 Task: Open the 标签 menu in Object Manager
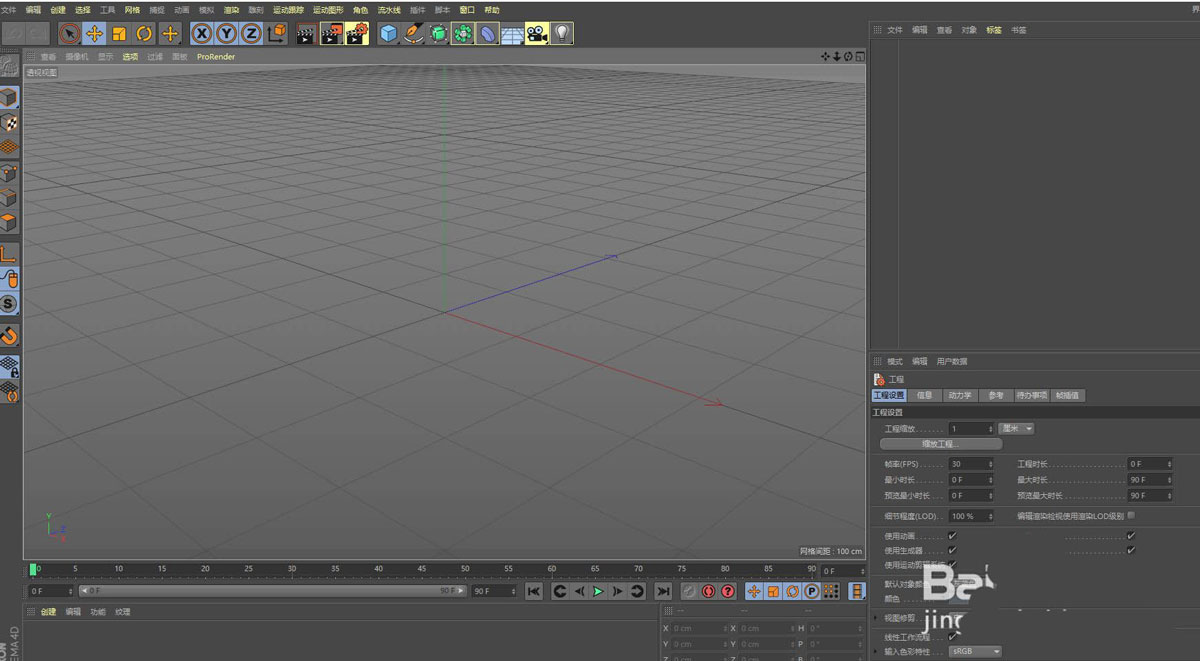994,30
